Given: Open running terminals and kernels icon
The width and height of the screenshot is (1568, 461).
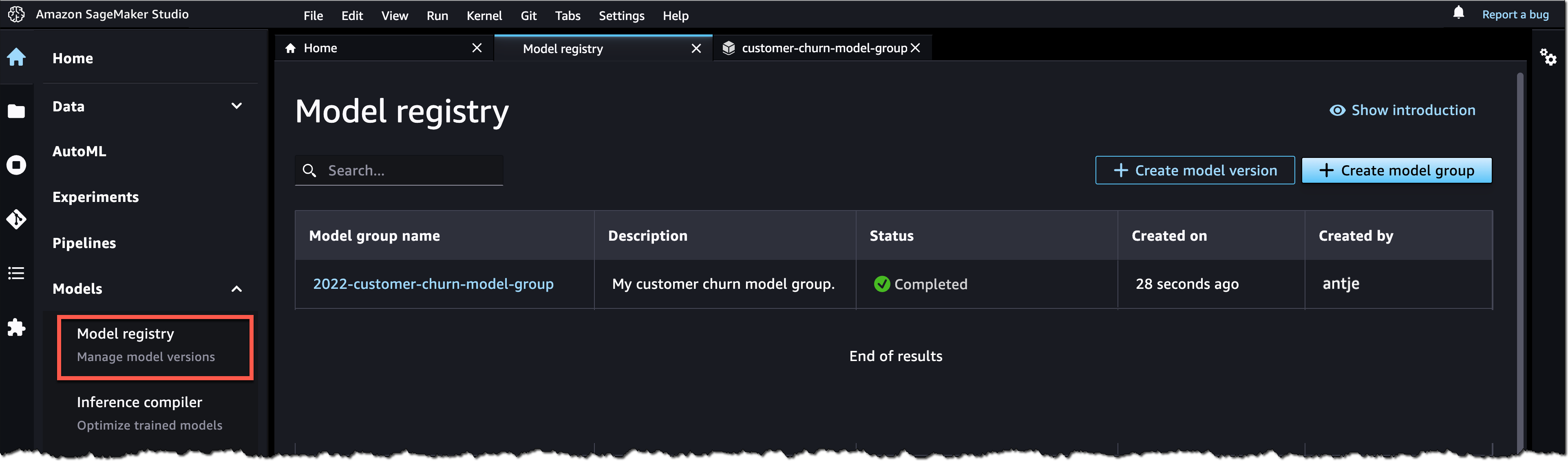Looking at the screenshot, I should click(16, 165).
